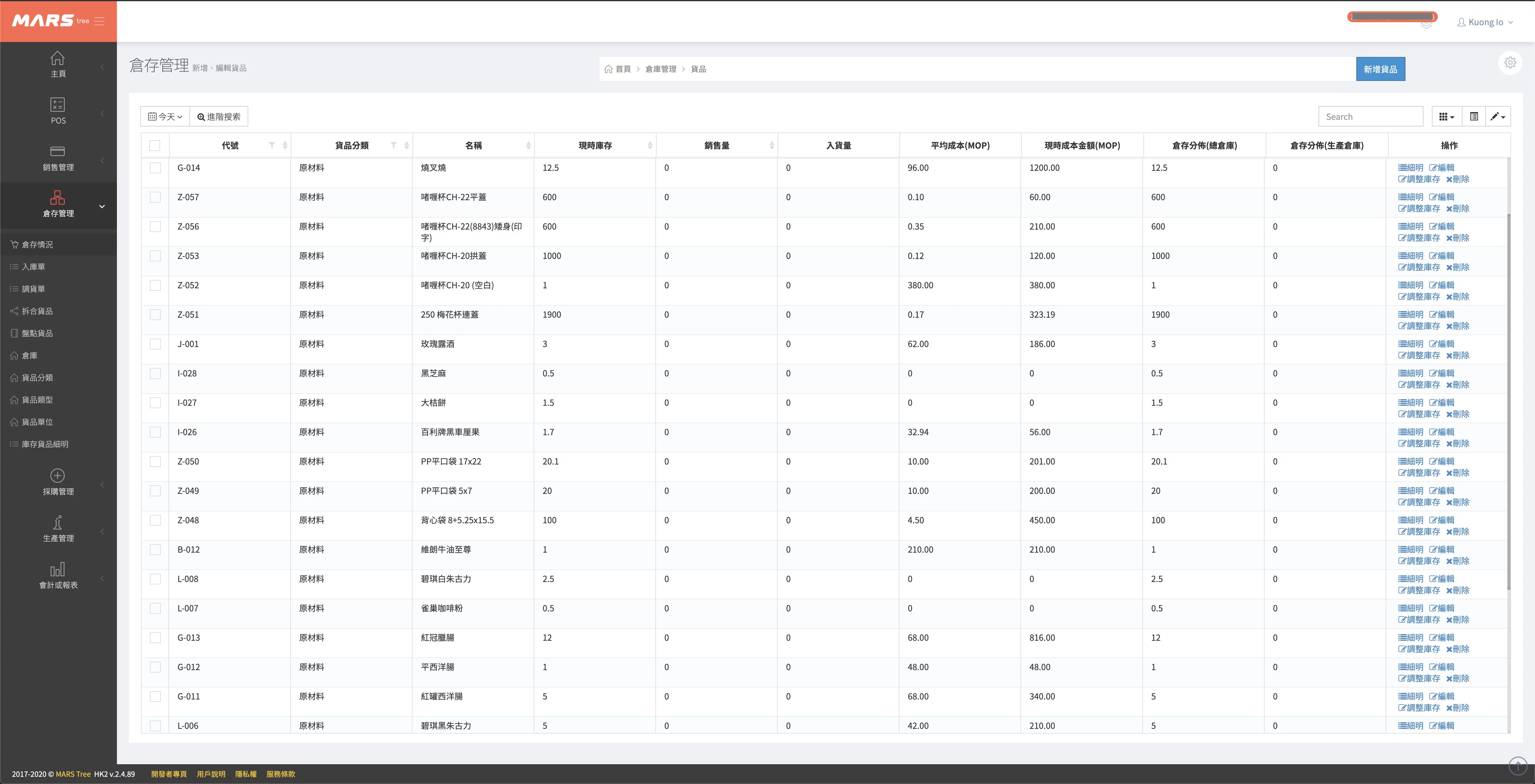Click 編輯 edit for row Z-057

coord(1441,197)
